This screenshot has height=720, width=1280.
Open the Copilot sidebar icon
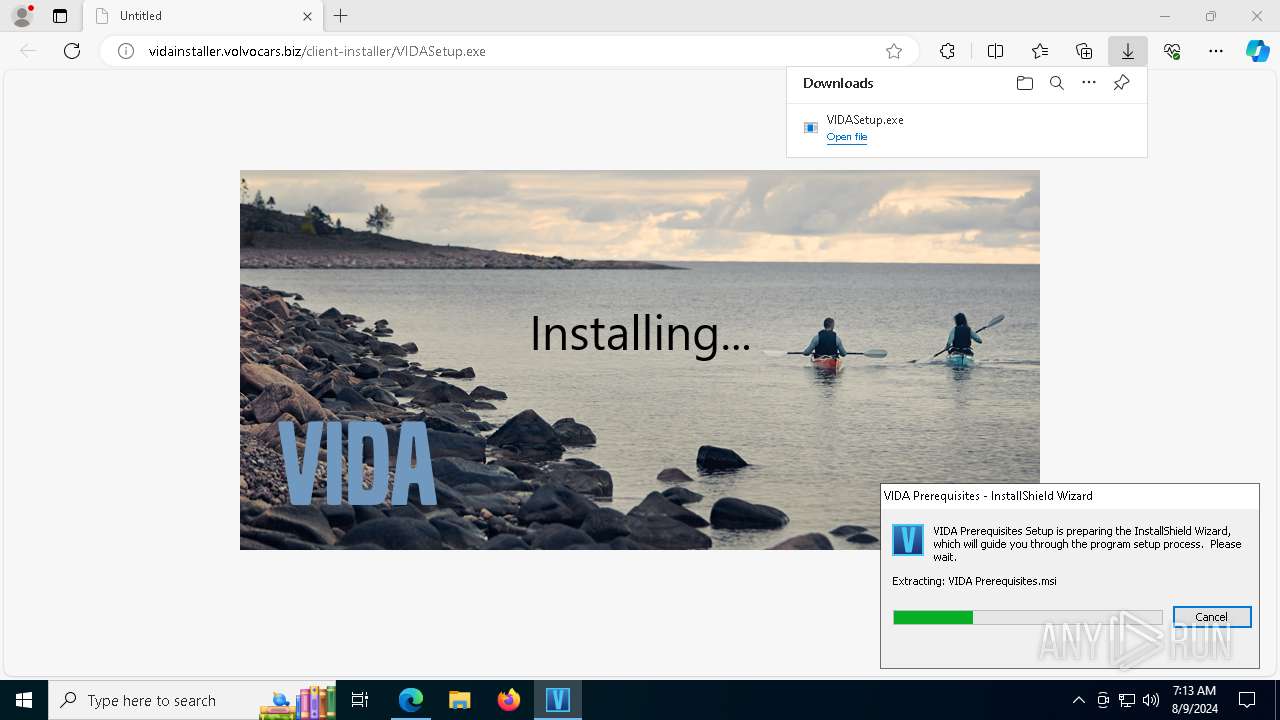[x=1258, y=51]
